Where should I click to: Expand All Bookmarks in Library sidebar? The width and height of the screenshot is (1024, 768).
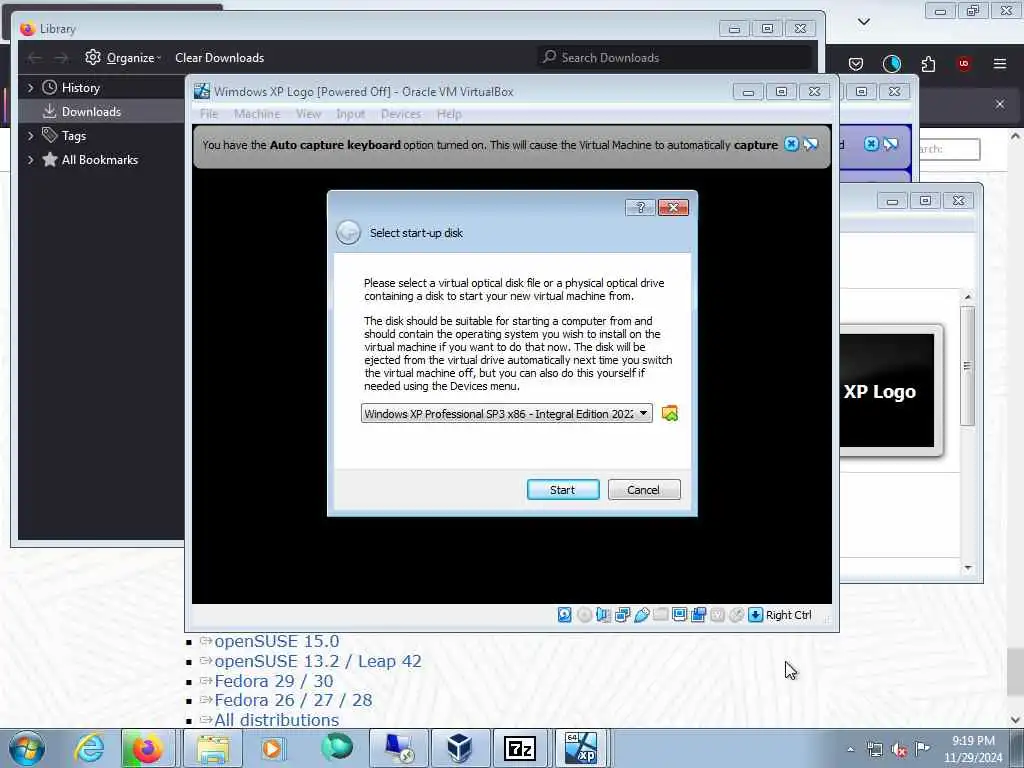tap(30, 160)
